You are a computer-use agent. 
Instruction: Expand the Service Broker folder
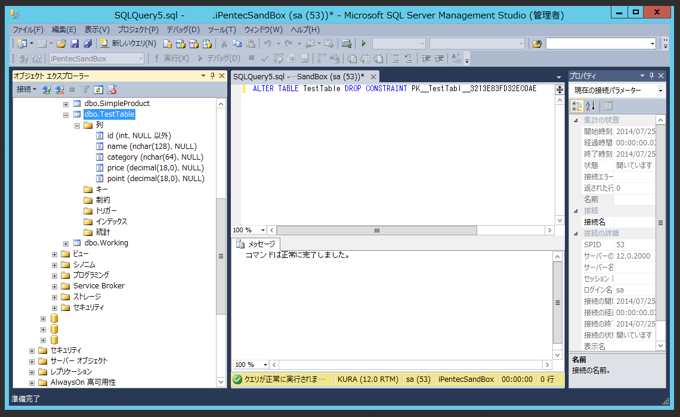[55, 287]
